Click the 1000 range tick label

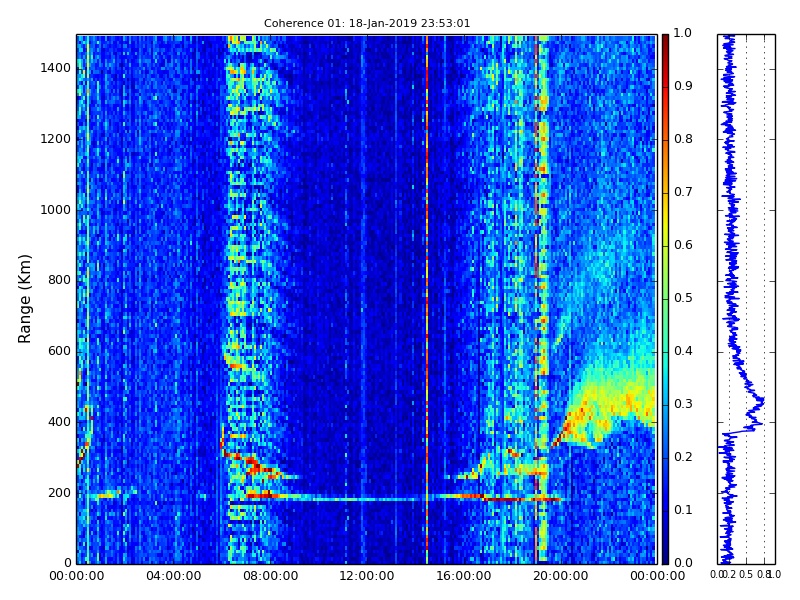coord(56,210)
